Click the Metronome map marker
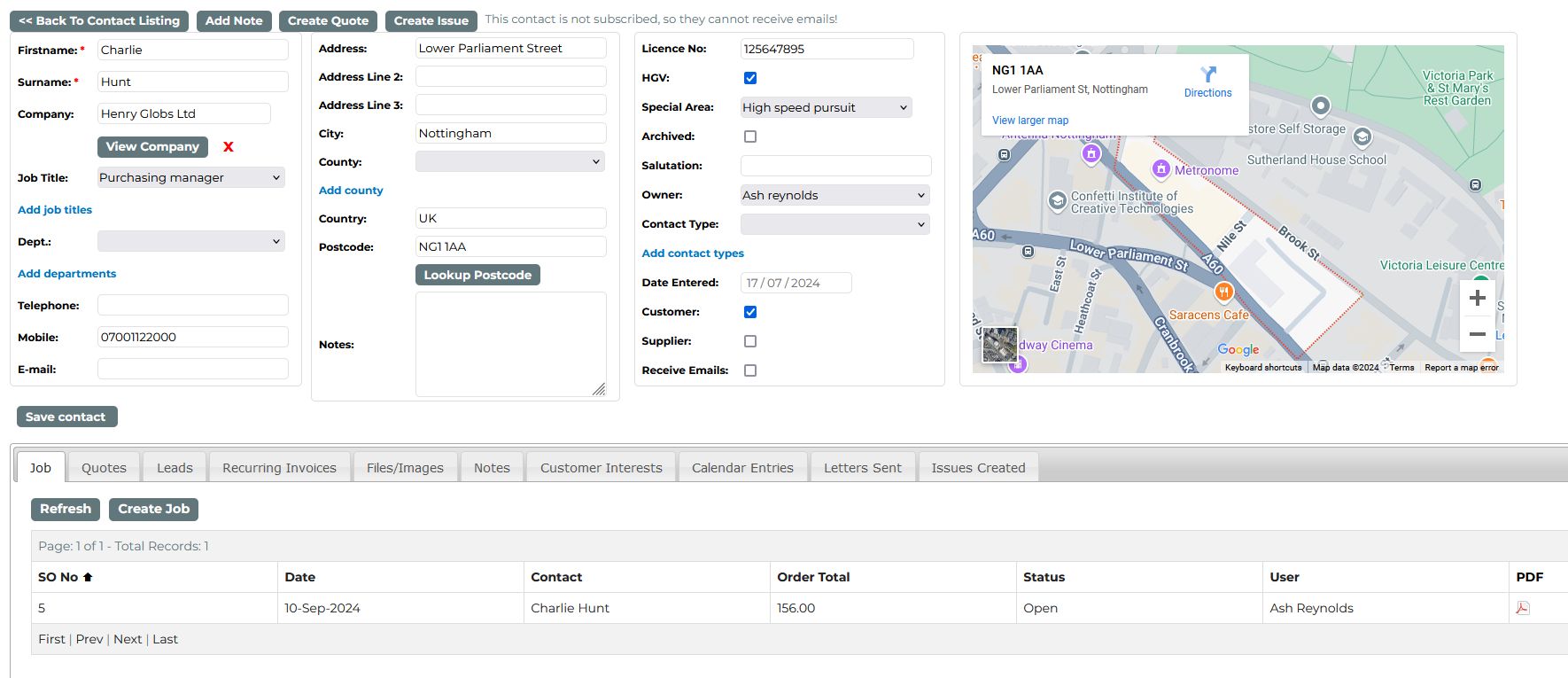Image resolution: width=1568 pixels, height=678 pixels. click(x=1161, y=168)
